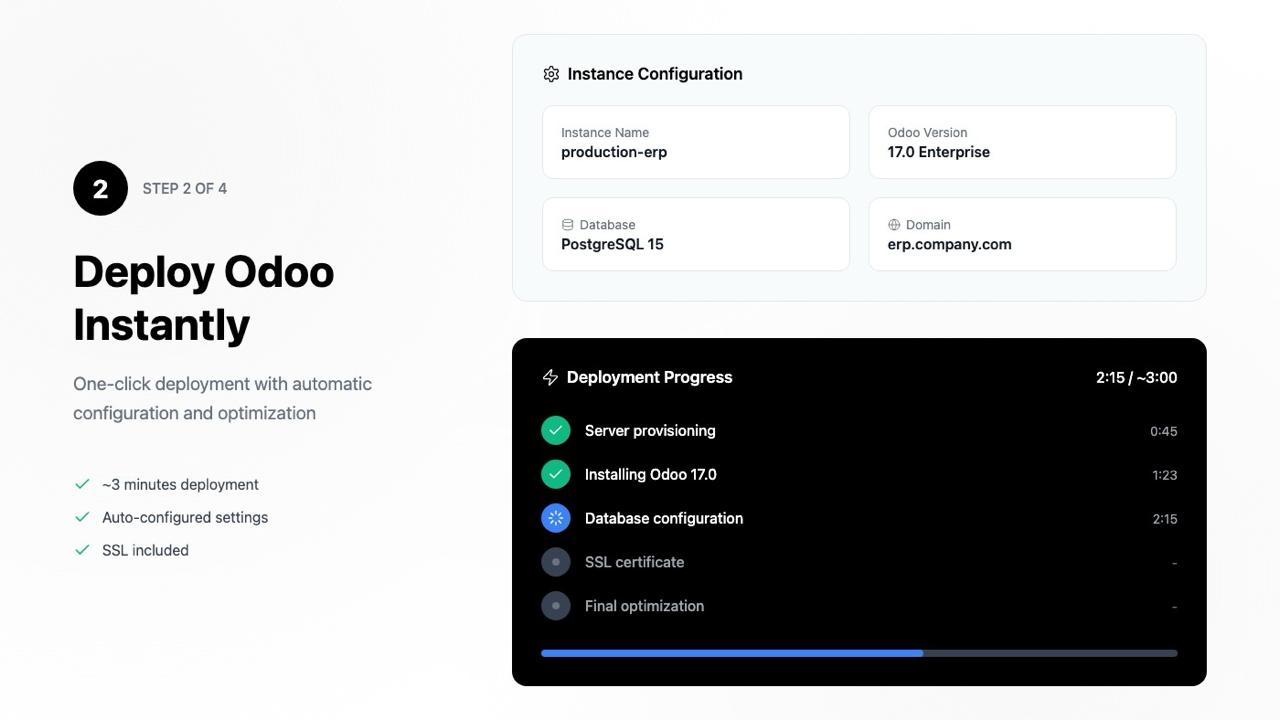Screen dimensions: 1280x720
Task: Click checkmark beside SSL included
Action: tap(82, 550)
